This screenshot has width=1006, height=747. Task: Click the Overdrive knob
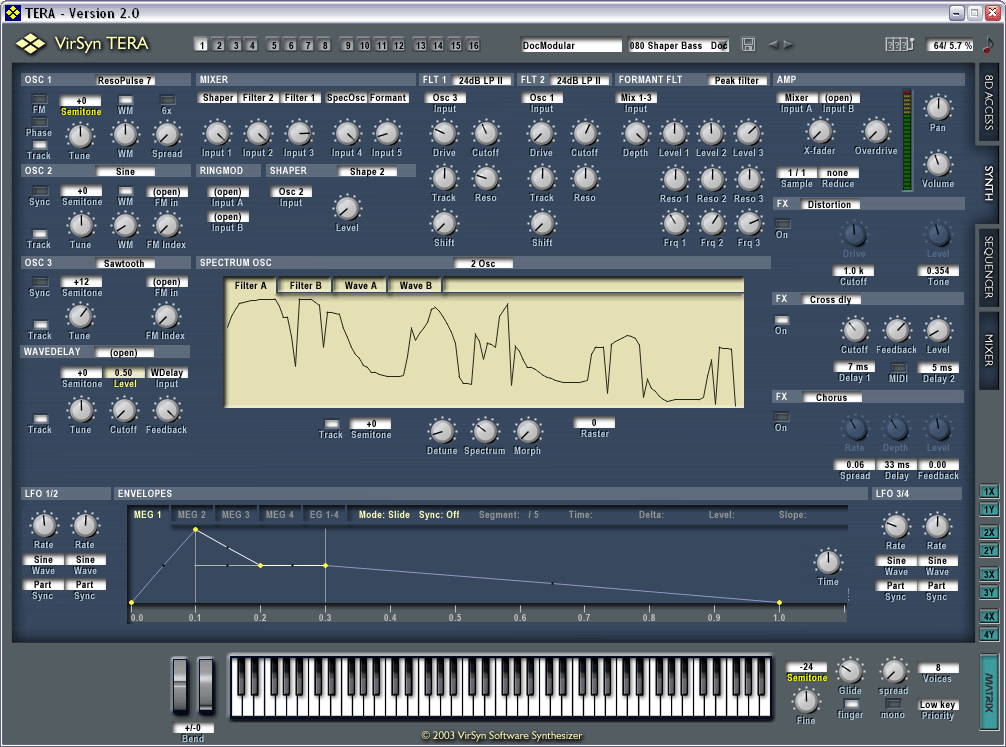click(876, 132)
